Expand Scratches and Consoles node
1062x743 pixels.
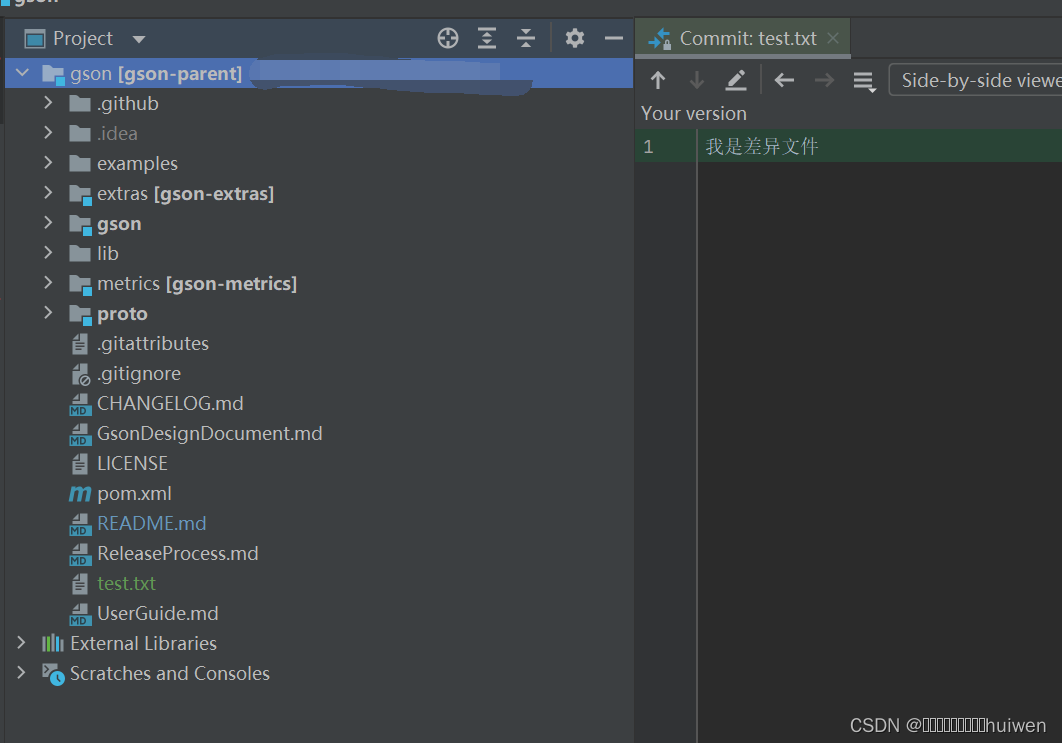click(21, 672)
